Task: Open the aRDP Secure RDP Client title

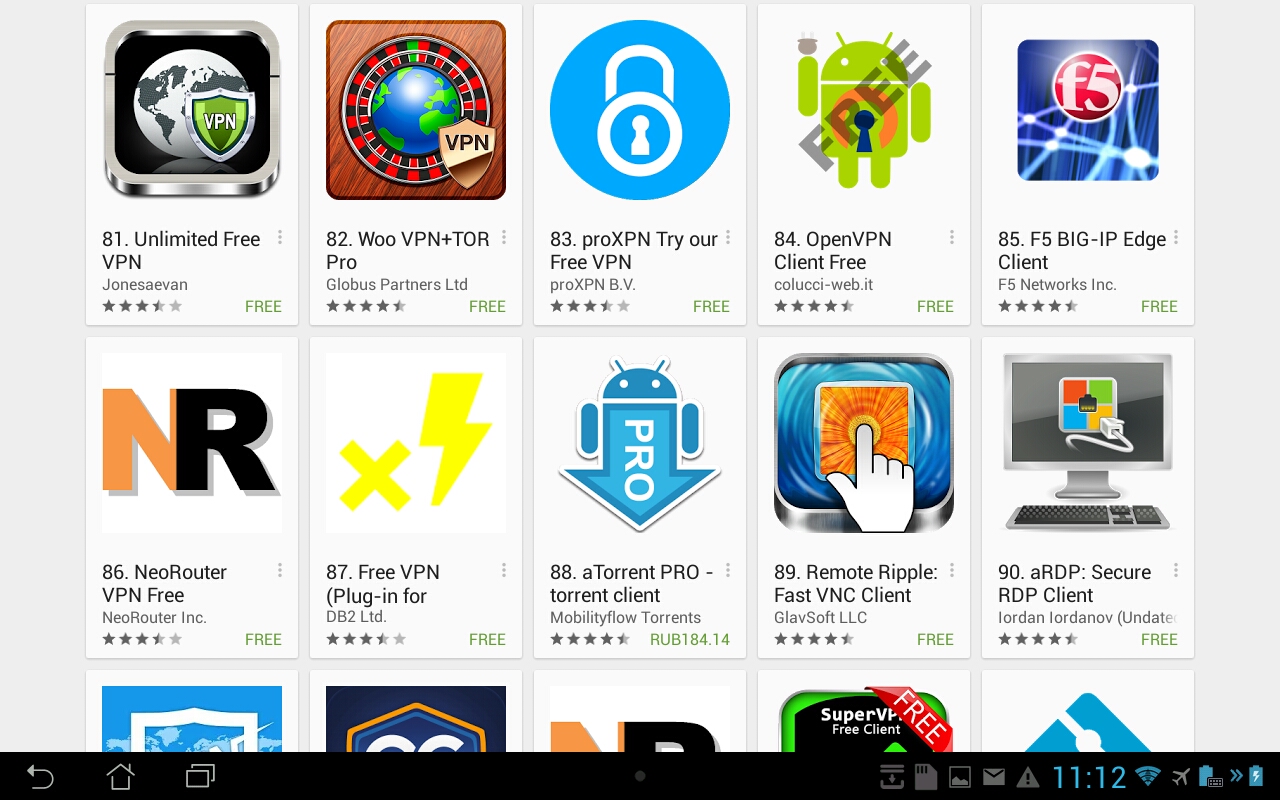Action: (x=1074, y=583)
